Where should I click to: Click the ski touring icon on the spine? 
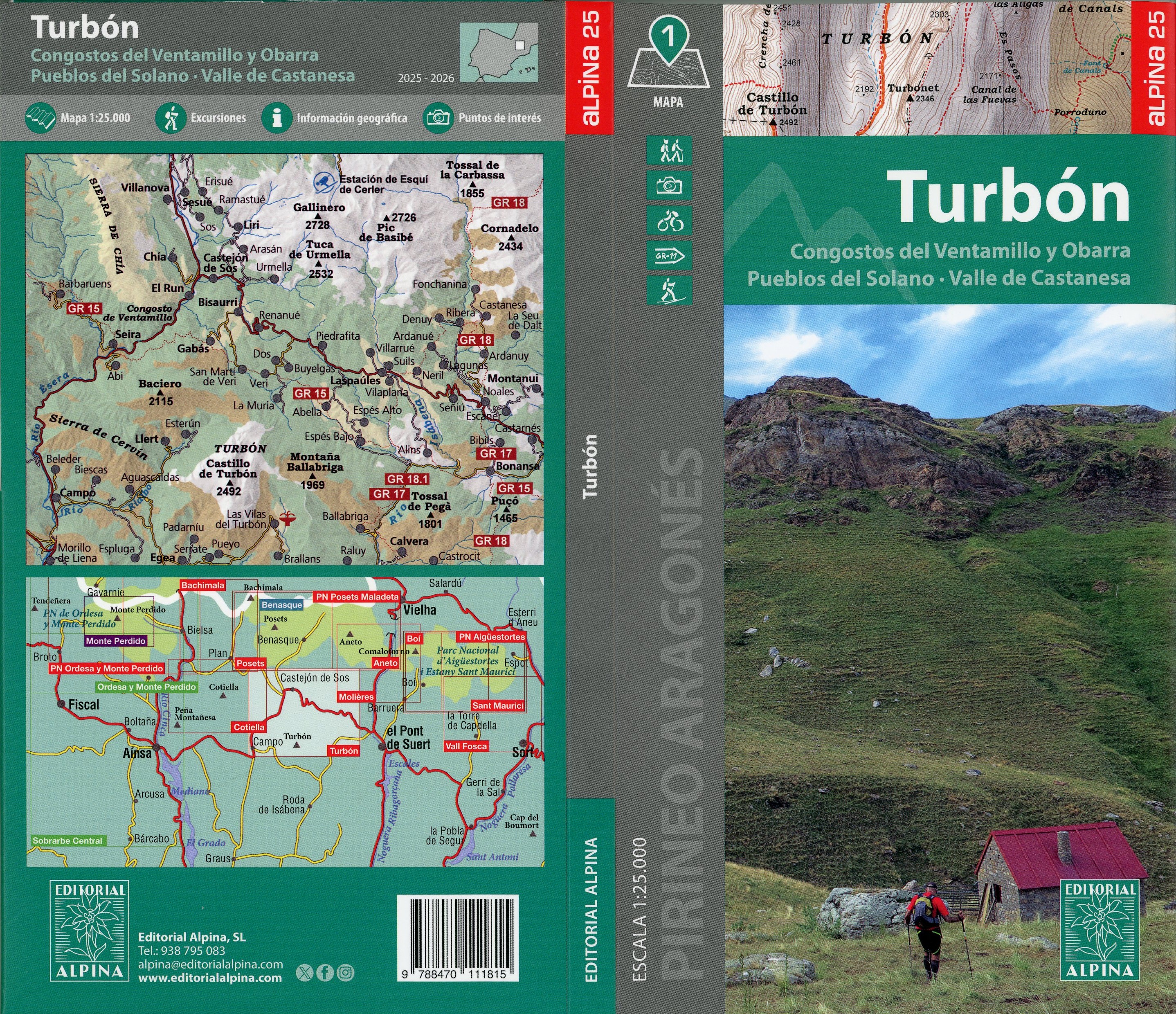coord(670,291)
